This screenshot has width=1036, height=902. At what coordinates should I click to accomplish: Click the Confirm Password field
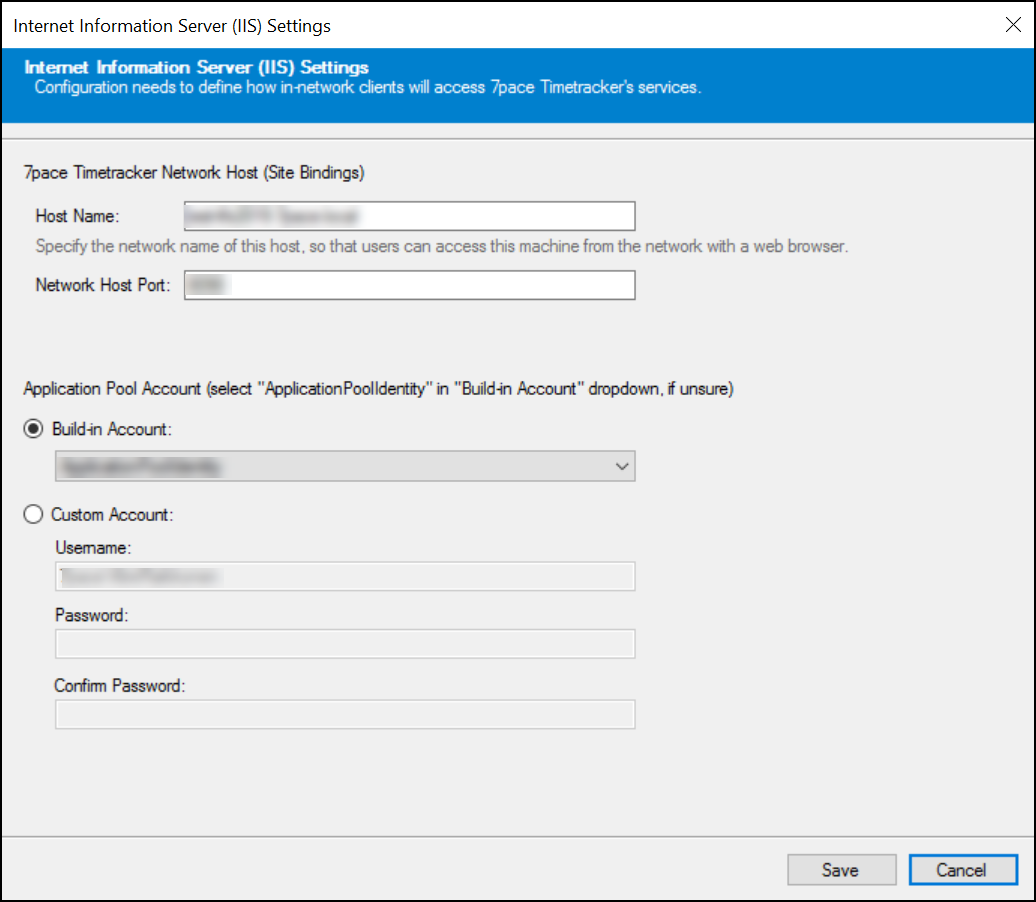coord(345,714)
